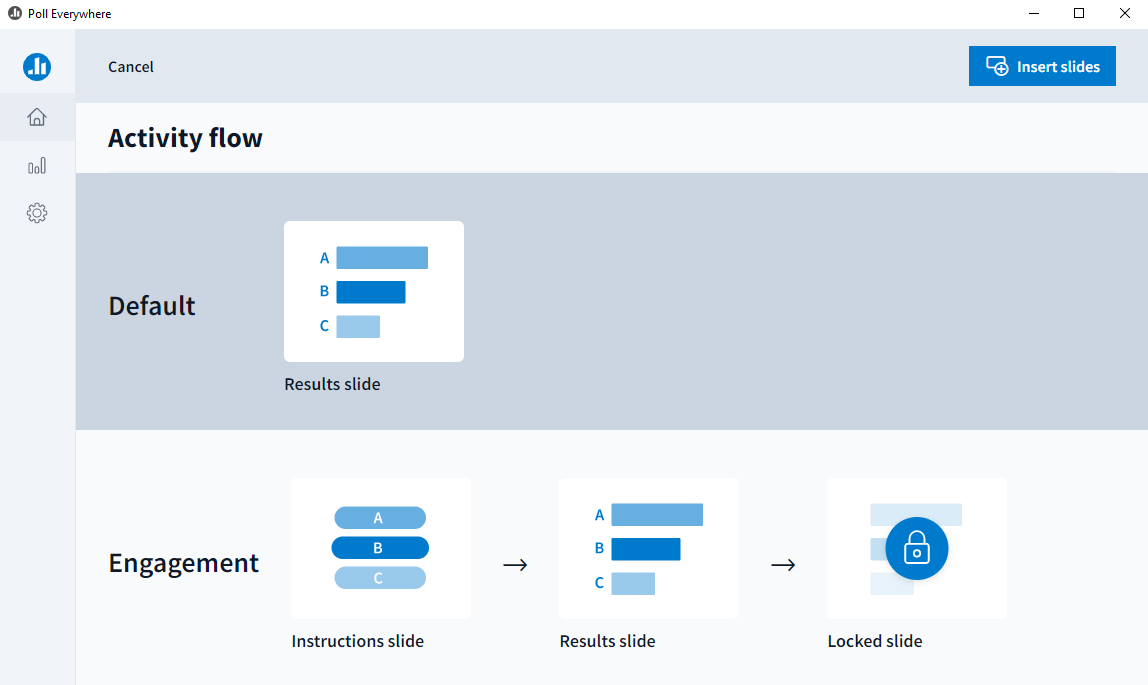Click the Activity flow heading

(x=185, y=137)
